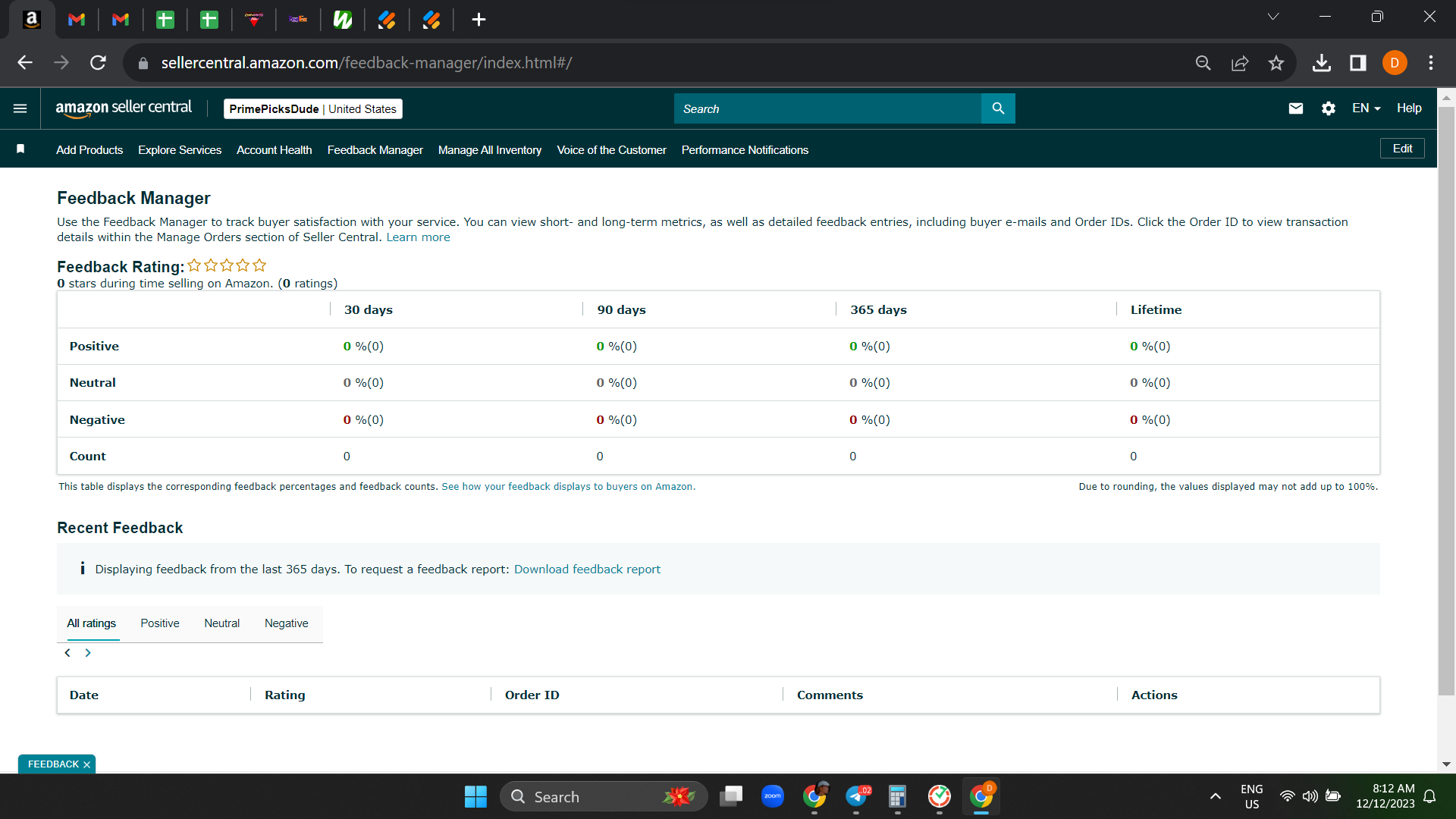Image resolution: width=1456 pixels, height=819 pixels.
Task: Open Chrome three-dot menu
Action: pos(1431,63)
